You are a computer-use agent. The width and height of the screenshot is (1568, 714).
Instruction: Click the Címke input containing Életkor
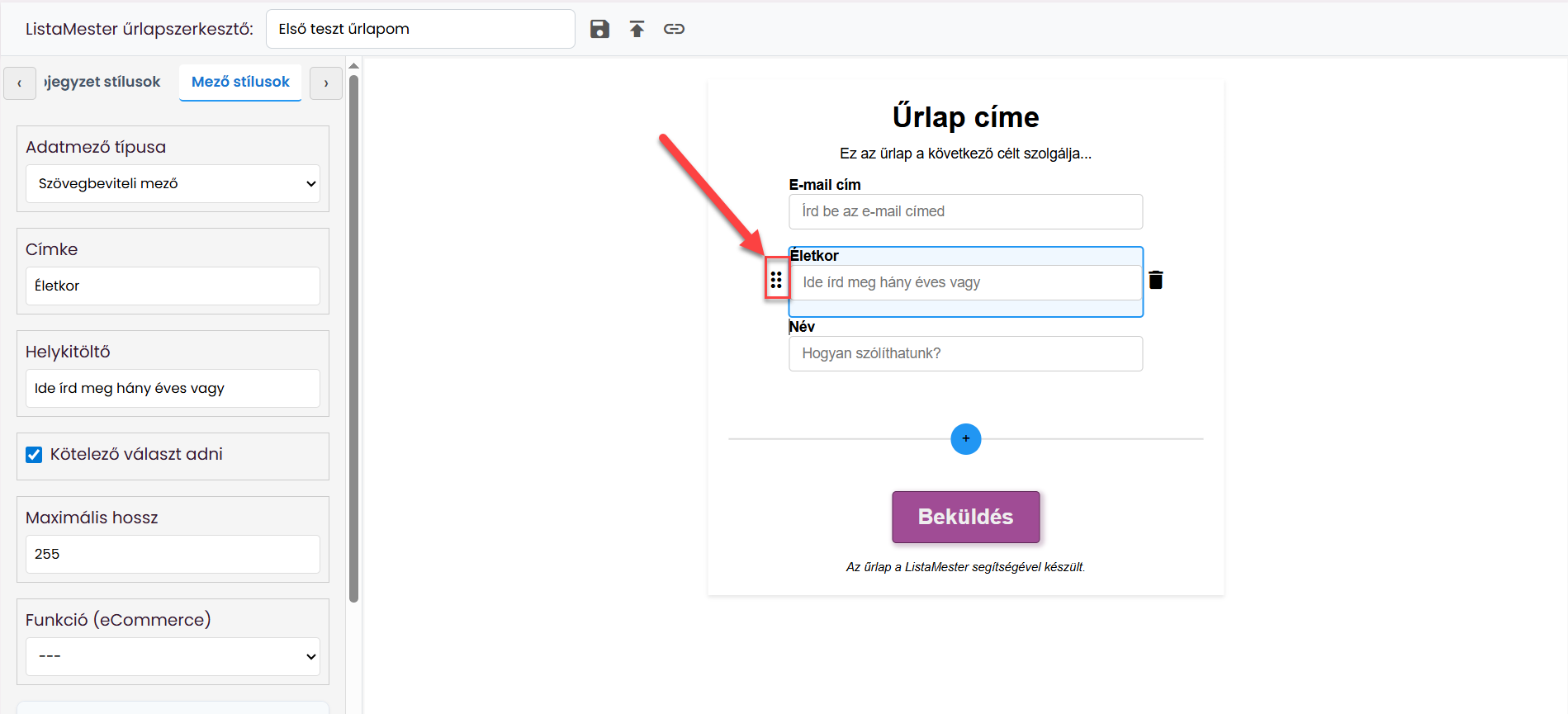(x=173, y=286)
